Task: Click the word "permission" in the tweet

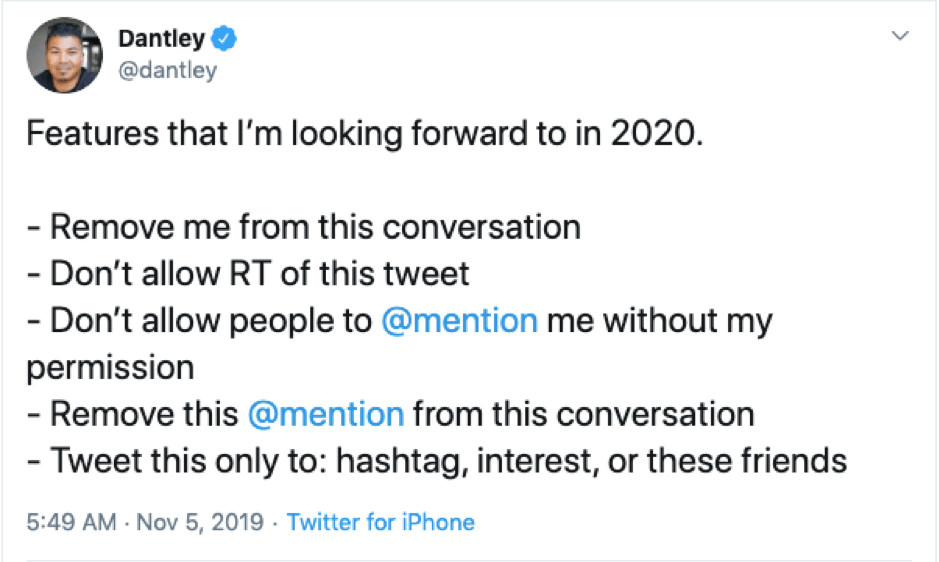Action: pos(110,367)
